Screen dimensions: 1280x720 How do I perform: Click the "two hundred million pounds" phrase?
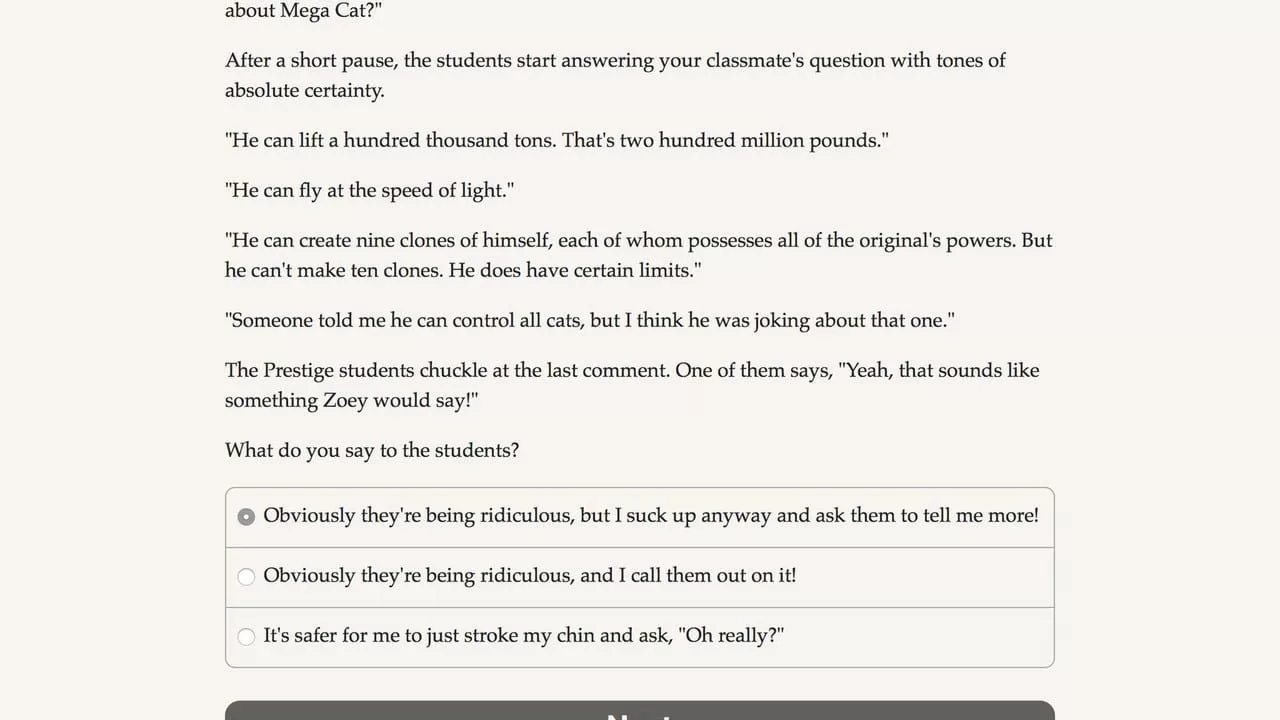pos(749,141)
